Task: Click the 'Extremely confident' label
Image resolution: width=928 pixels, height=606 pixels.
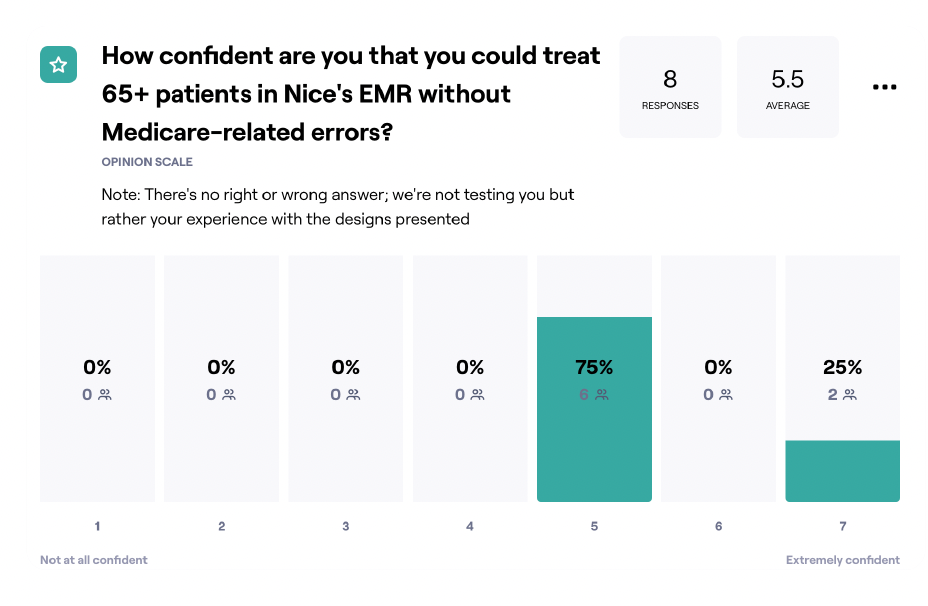Action: tap(843, 560)
